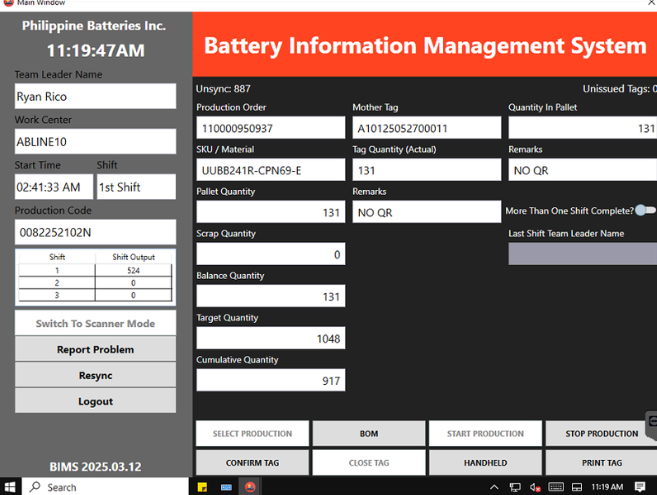Viewport: 657px width, 495px height.
Task: Click the search magnifier icon on the taskbar
Action: [35, 487]
